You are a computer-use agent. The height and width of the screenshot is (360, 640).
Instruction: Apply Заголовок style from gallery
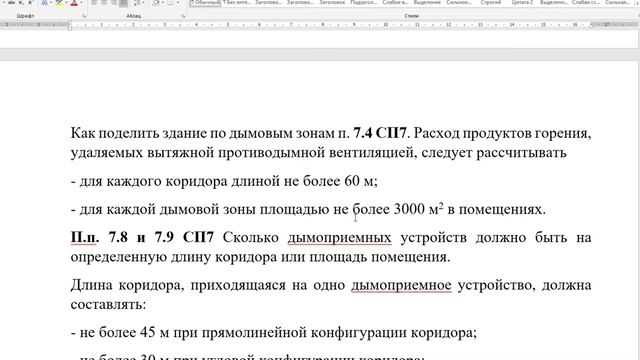pyautogui.click(x=332, y=2)
